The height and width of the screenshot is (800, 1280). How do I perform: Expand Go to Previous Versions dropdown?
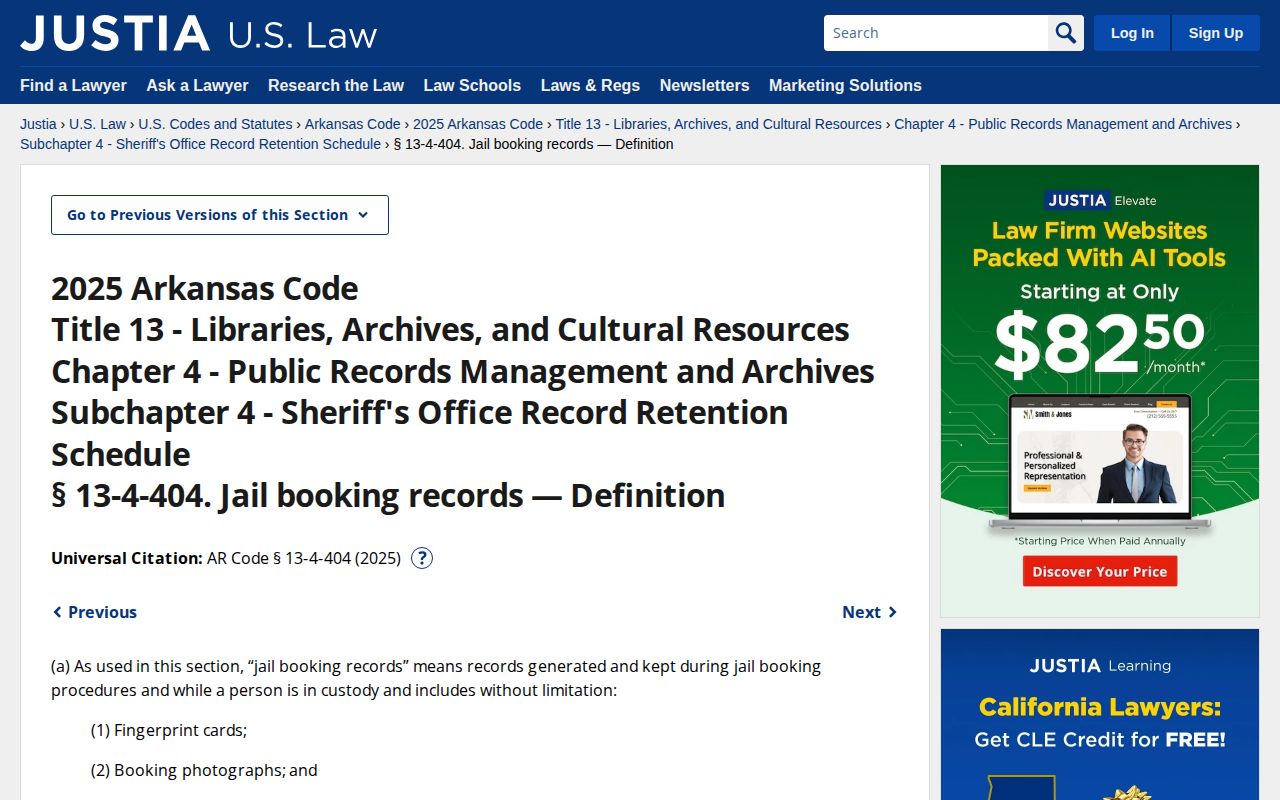[x=220, y=215]
